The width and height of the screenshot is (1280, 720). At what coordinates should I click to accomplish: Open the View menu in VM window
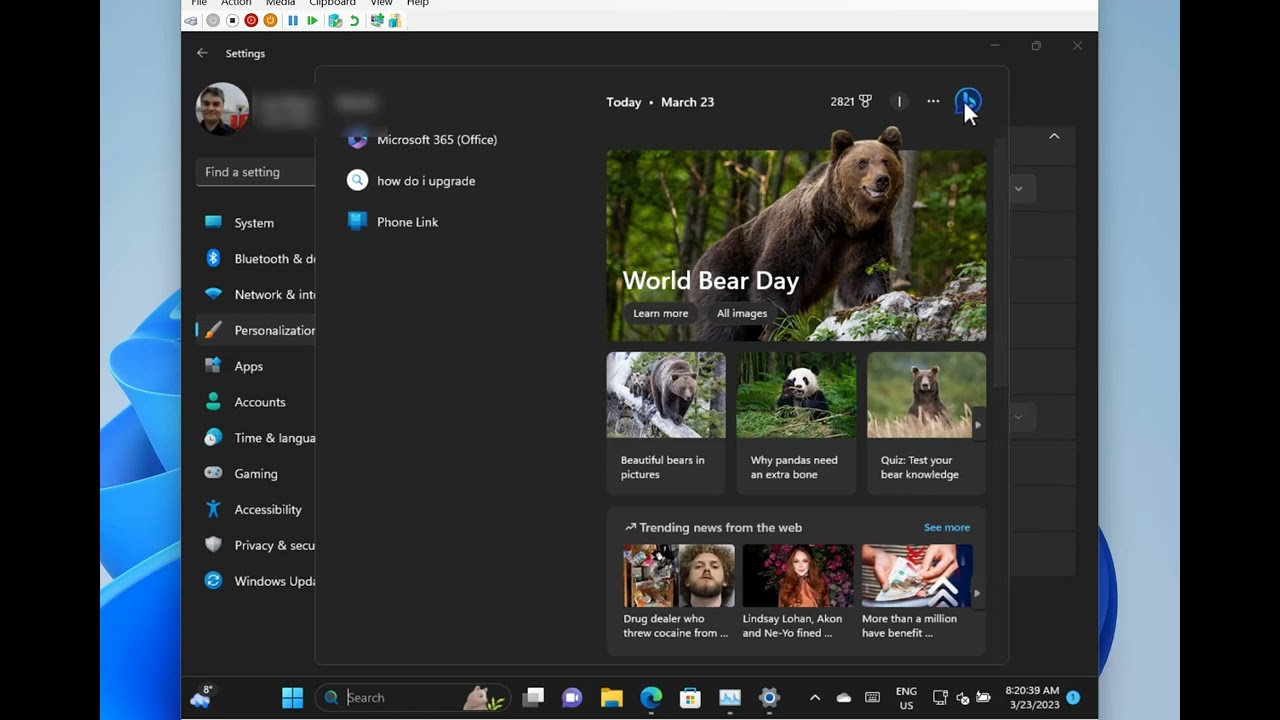tap(381, 3)
